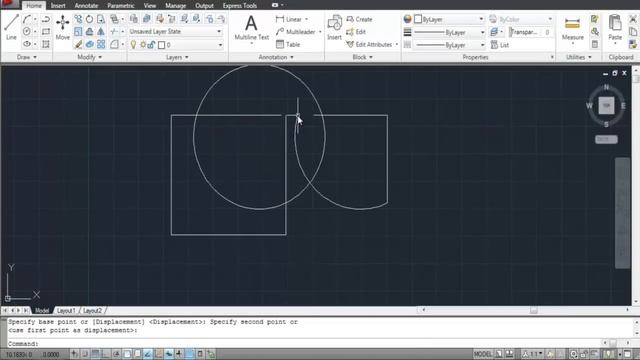Viewport: 640px width, 360px height.
Task: Switch to the Layout1 tab
Action: tap(66, 311)
